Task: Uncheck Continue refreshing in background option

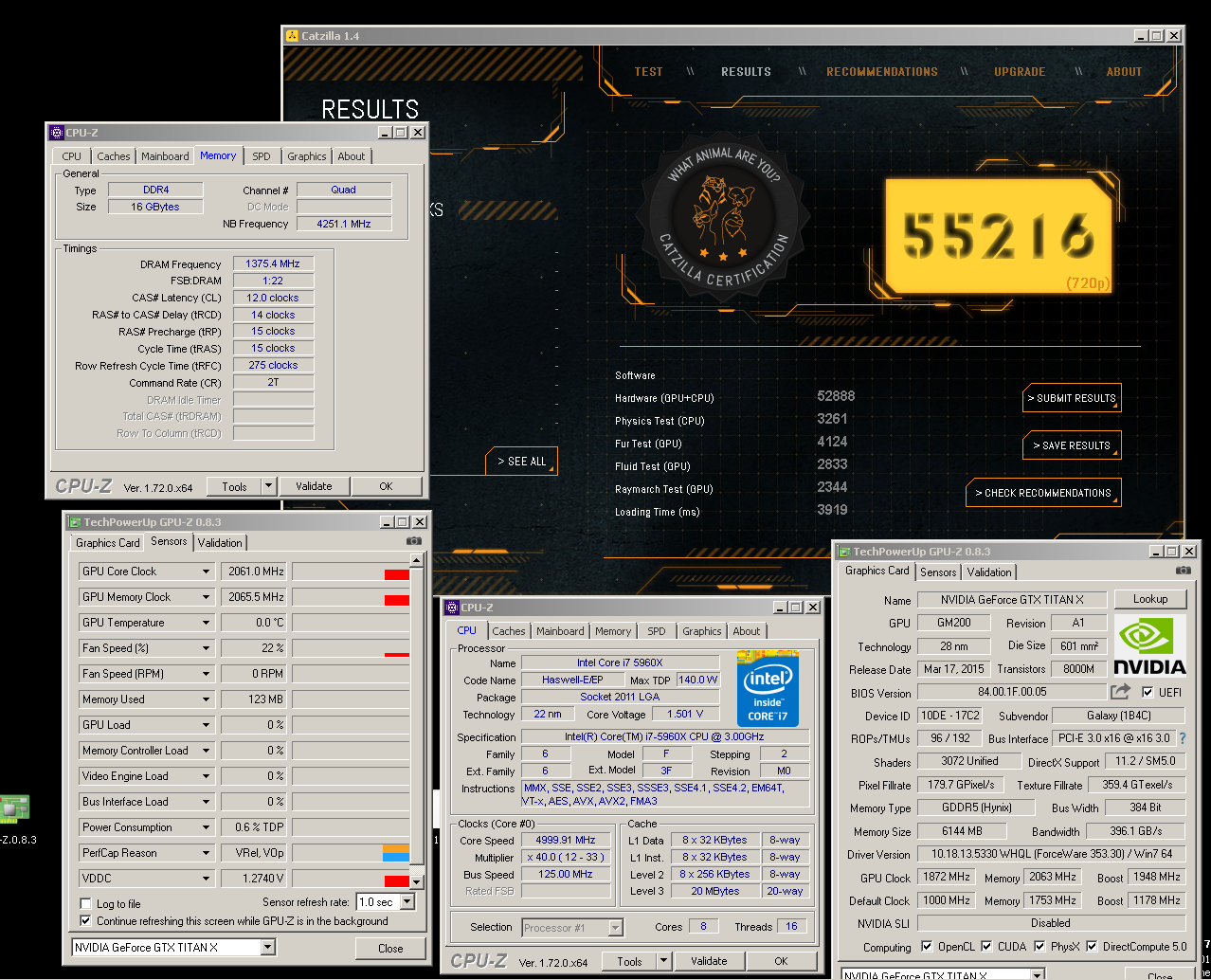Action: click(86, 920)
